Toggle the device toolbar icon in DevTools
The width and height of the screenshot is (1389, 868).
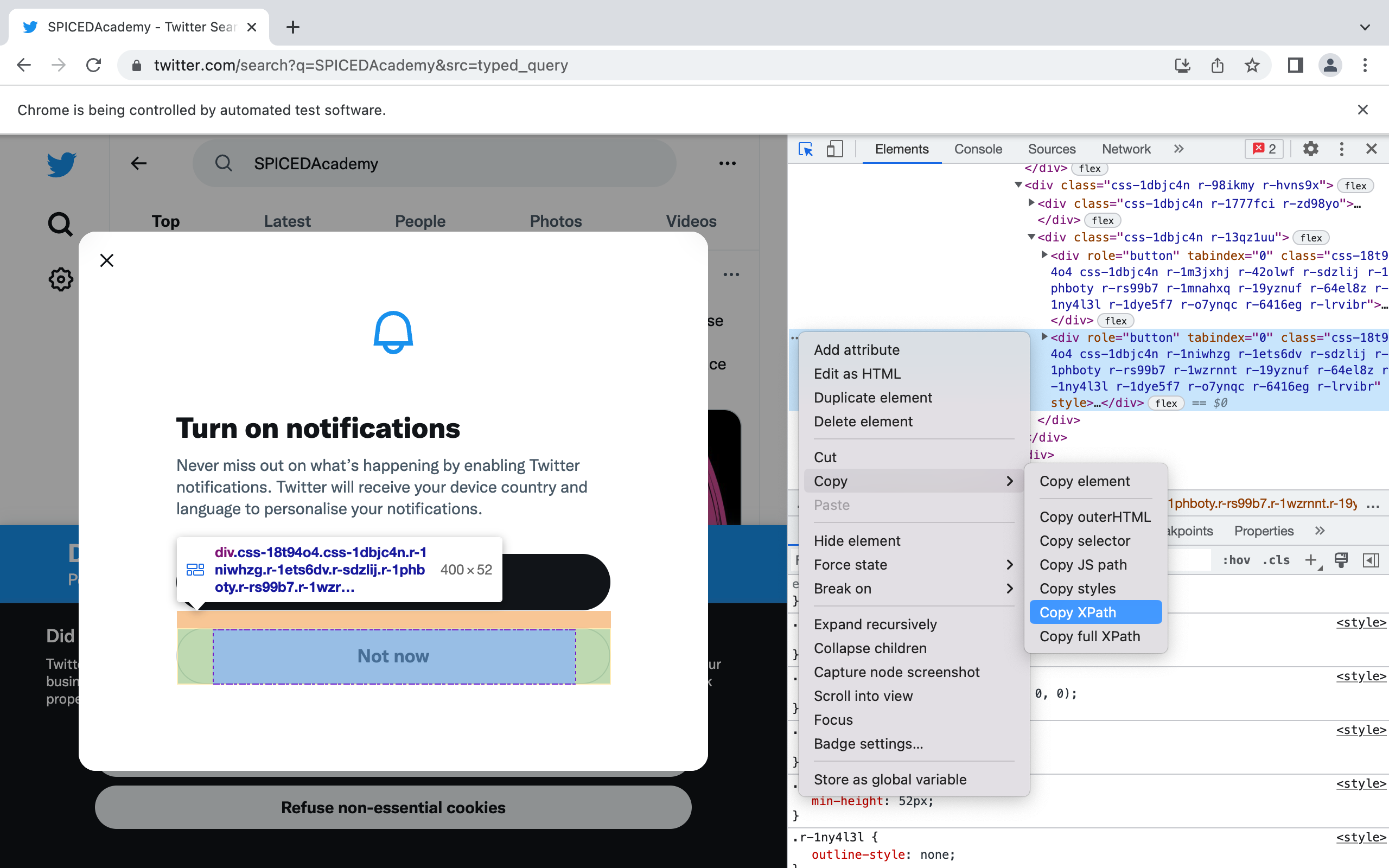834,149
